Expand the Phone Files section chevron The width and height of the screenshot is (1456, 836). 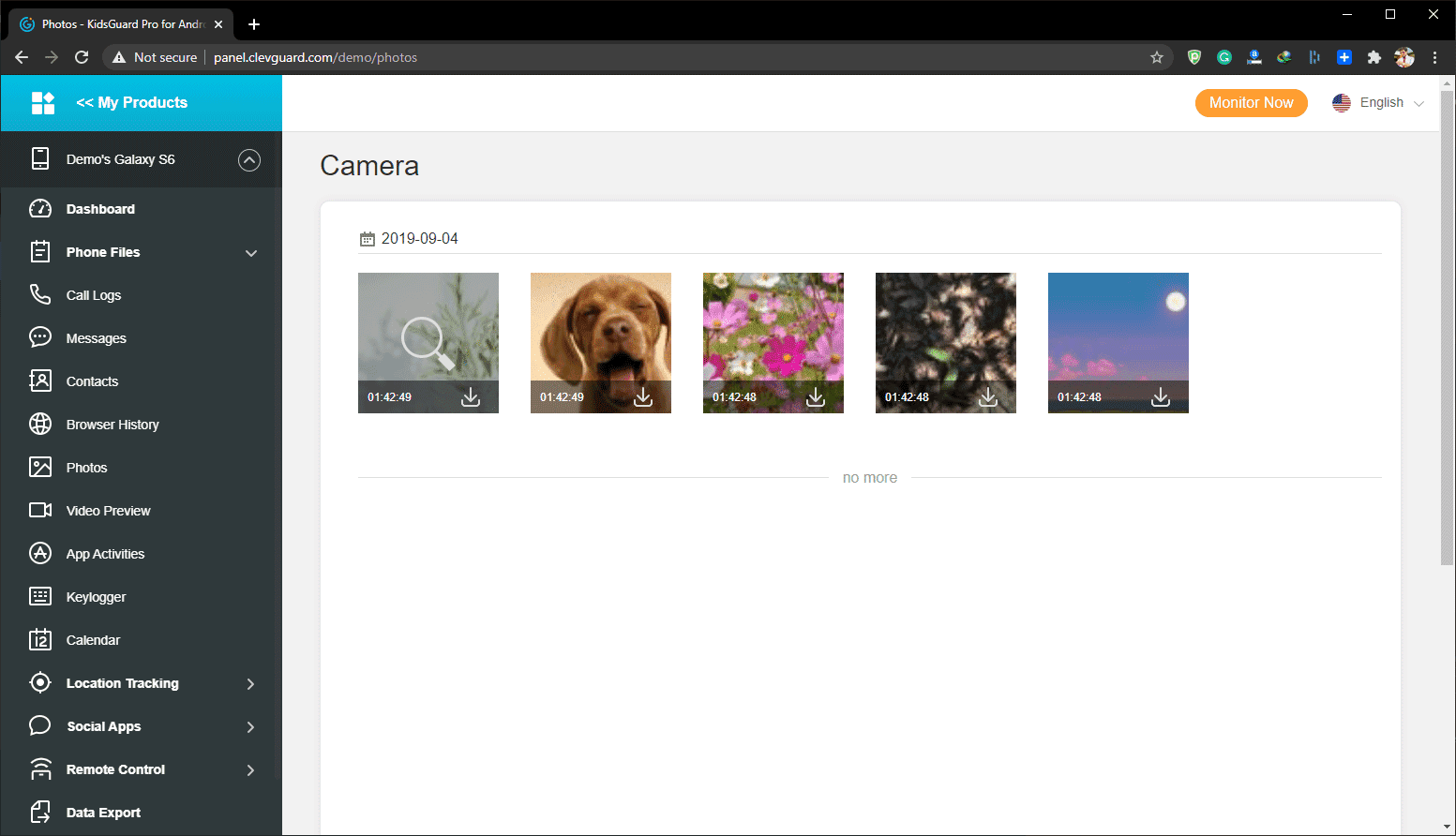[x=251, y=253]
